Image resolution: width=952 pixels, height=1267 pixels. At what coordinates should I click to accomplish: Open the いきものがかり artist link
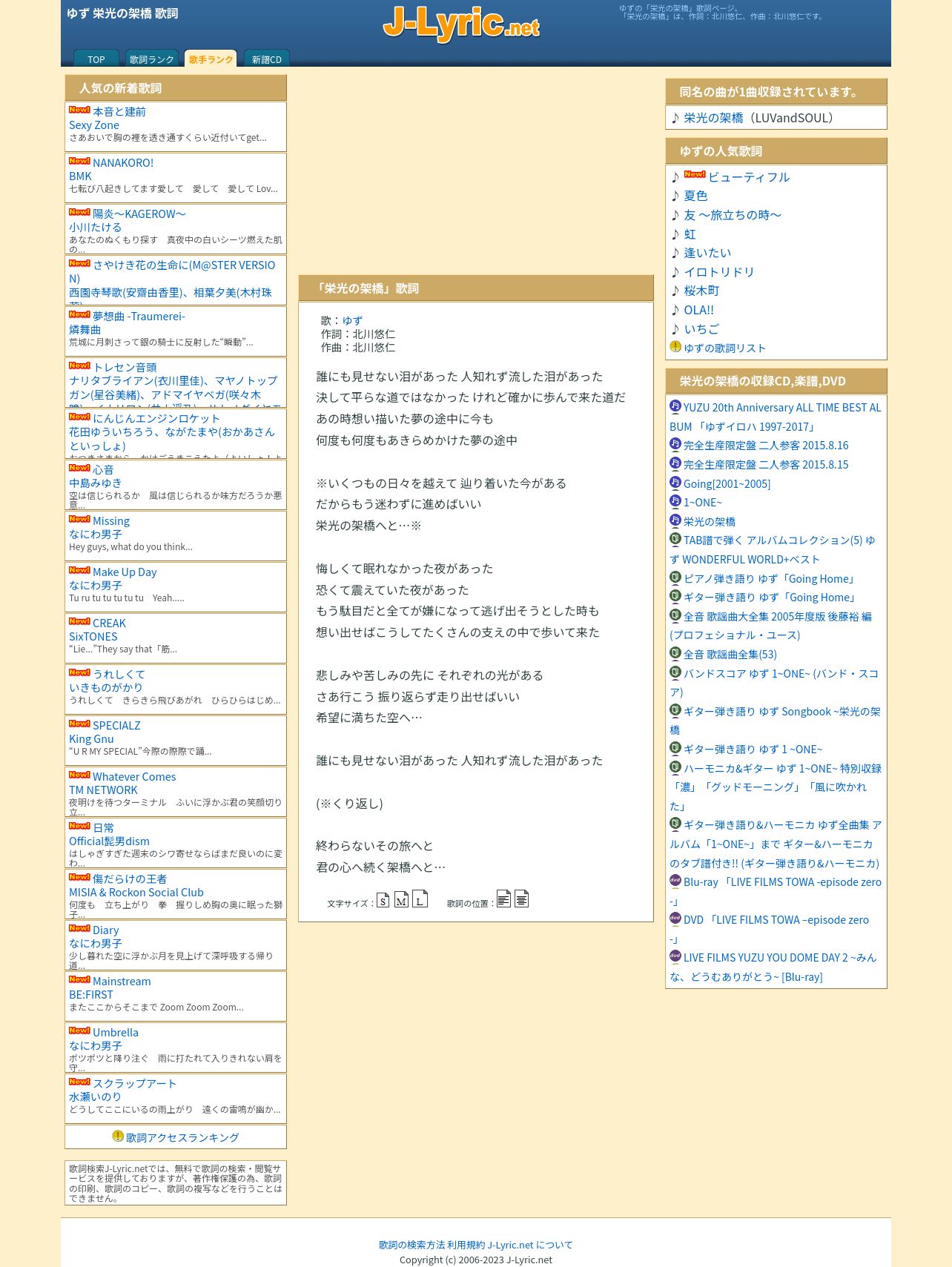click(x=106, y=688)
